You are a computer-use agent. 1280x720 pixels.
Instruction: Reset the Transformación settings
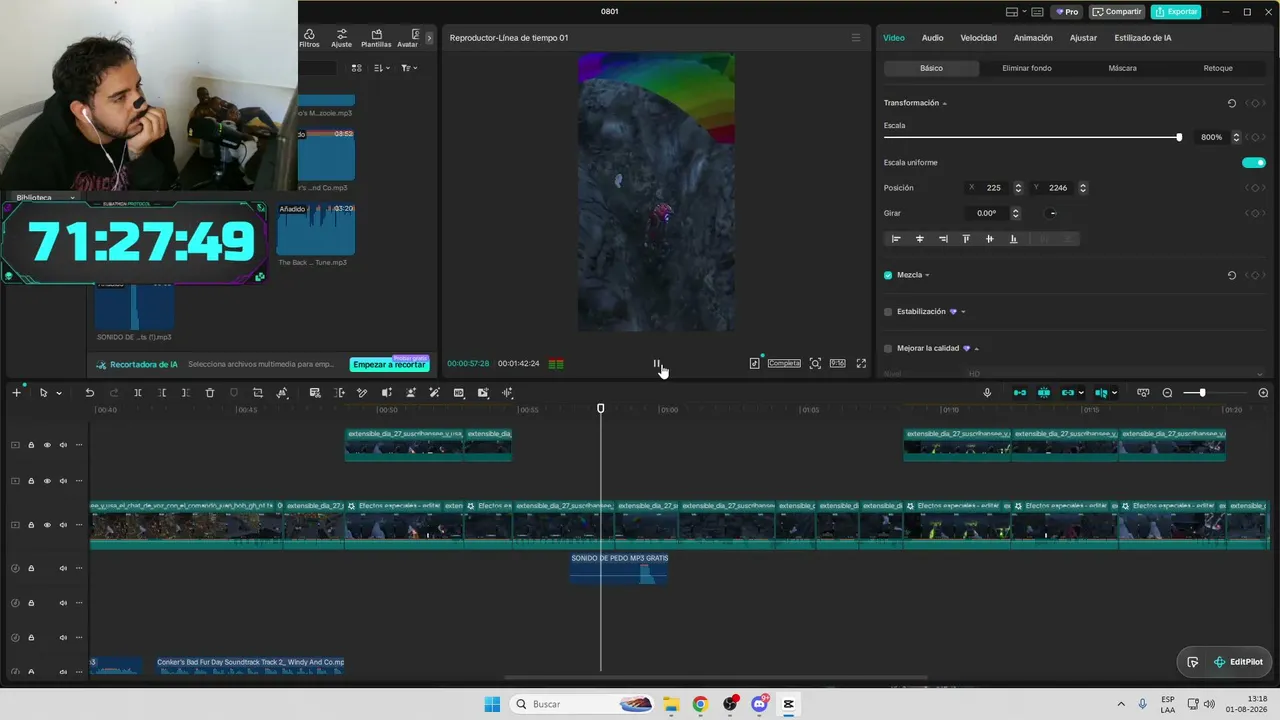(x=1231, y=103)
